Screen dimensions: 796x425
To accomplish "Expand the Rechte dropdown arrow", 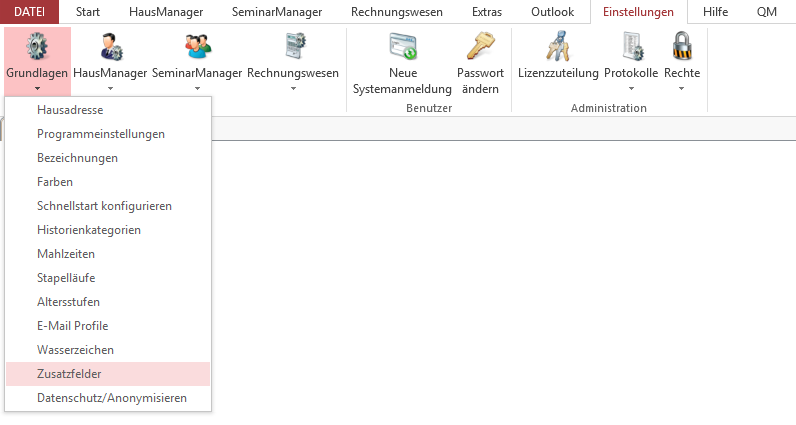I will (x=682, y=89).
